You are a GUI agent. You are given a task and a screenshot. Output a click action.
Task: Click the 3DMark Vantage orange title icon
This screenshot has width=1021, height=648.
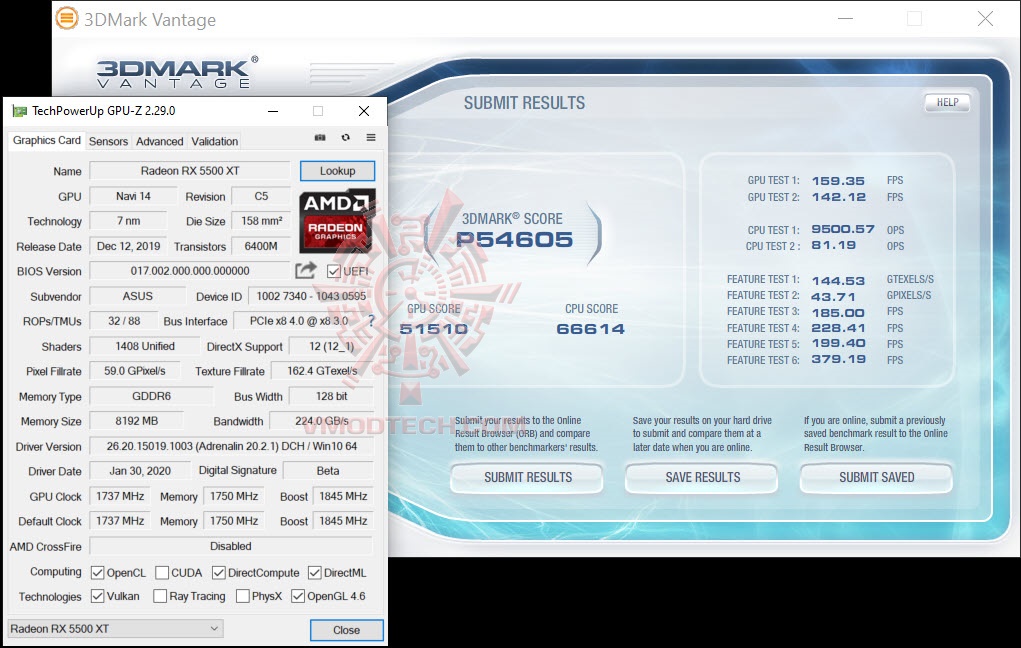(66, 18)
